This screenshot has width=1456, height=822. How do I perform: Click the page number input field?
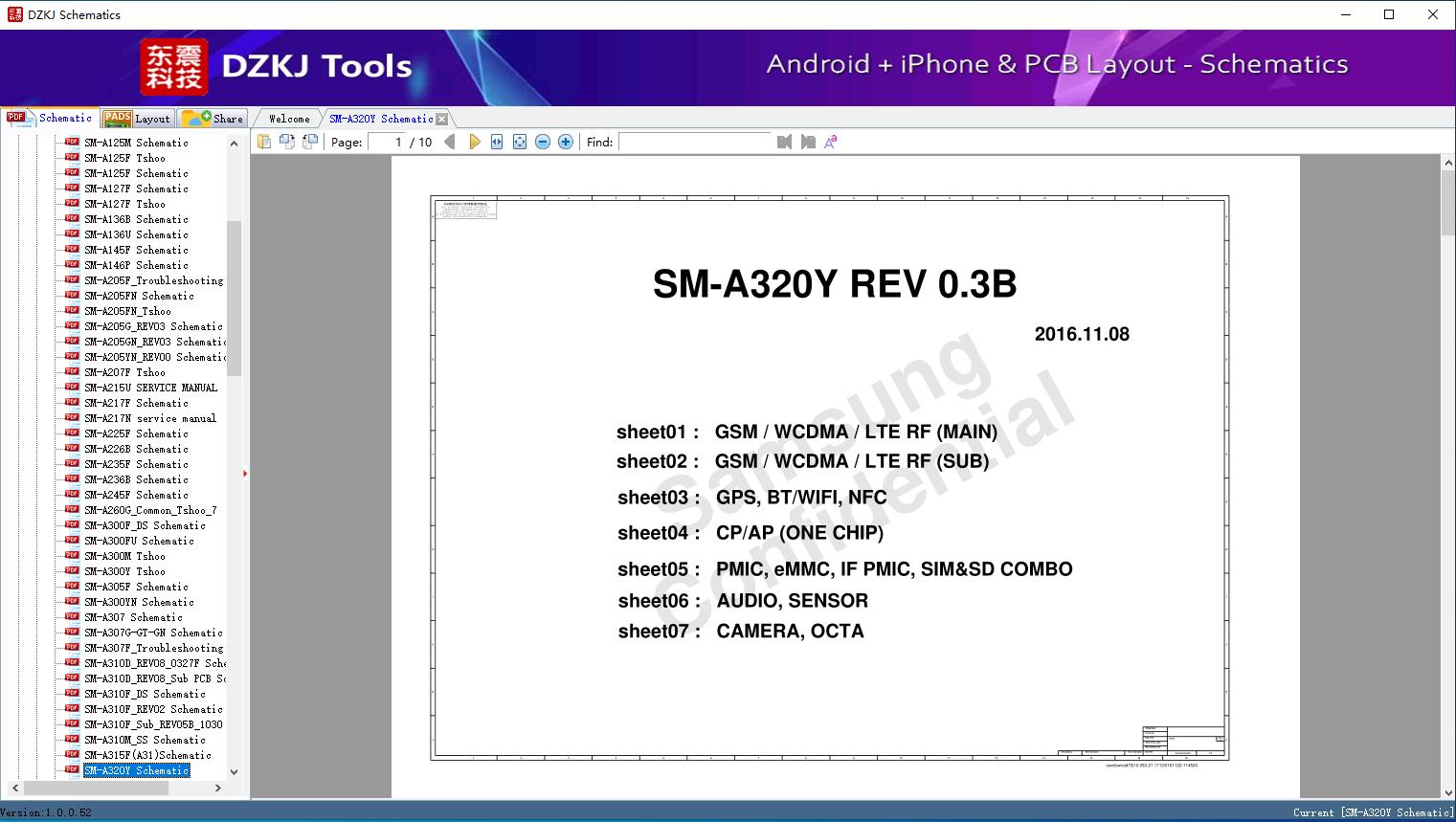[x=386, y=142]
